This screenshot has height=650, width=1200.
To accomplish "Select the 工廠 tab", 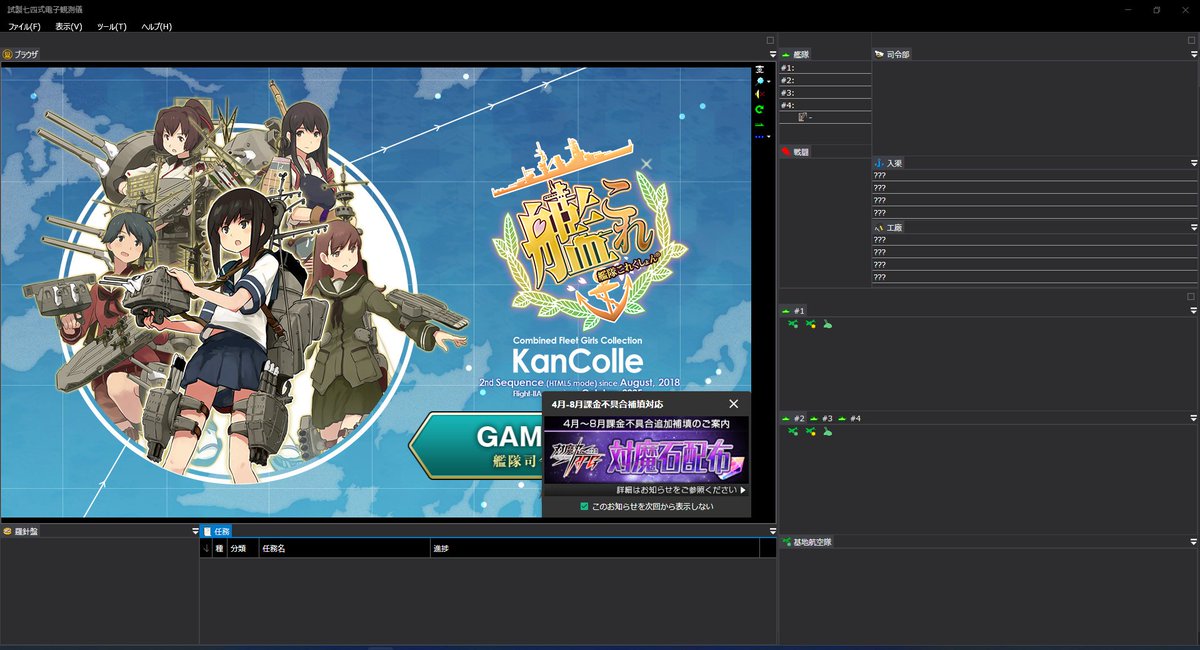I will click(889, 228).
